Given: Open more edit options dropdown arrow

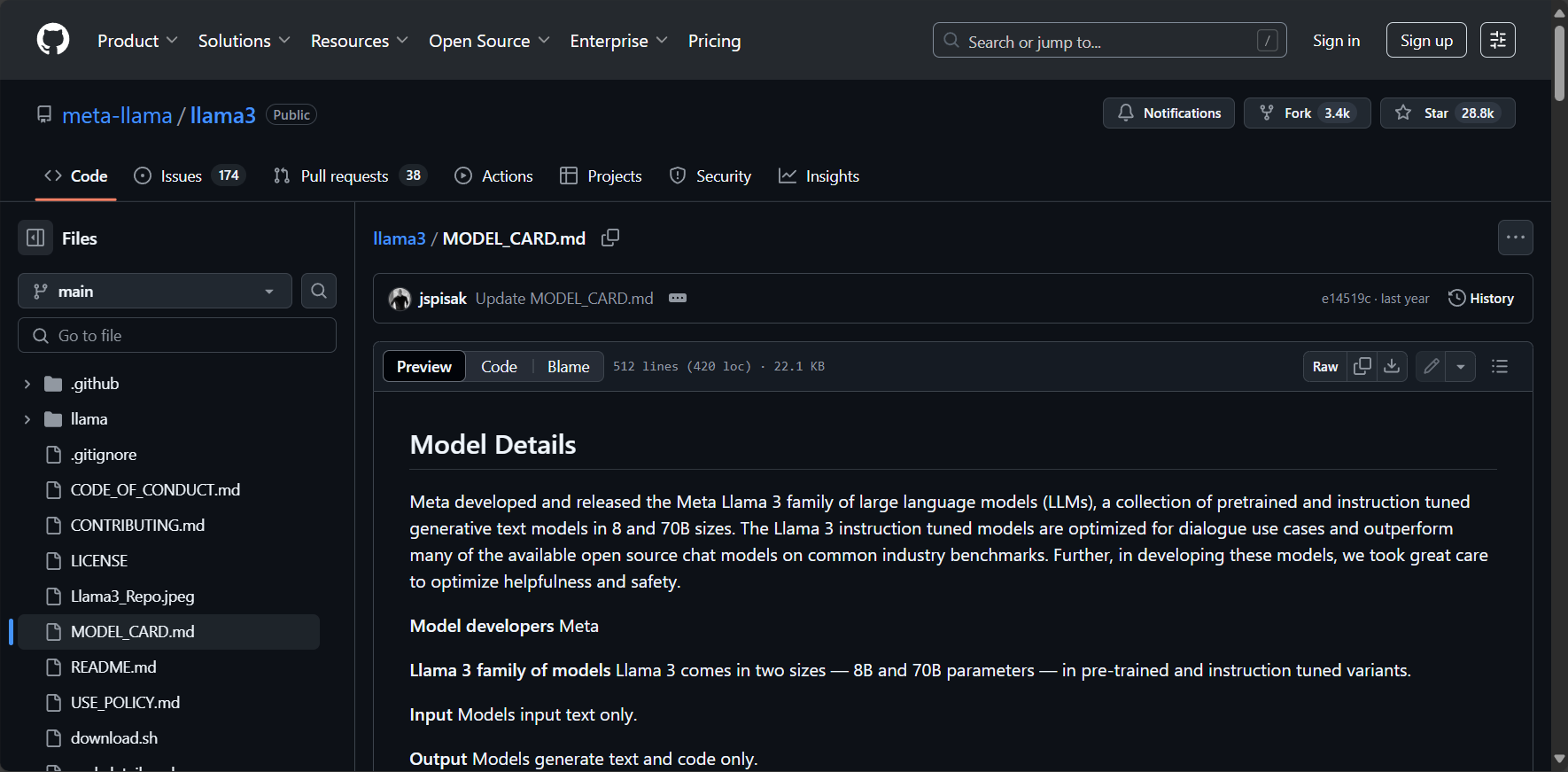Looking at the screenshot, I should point(1461,366).
